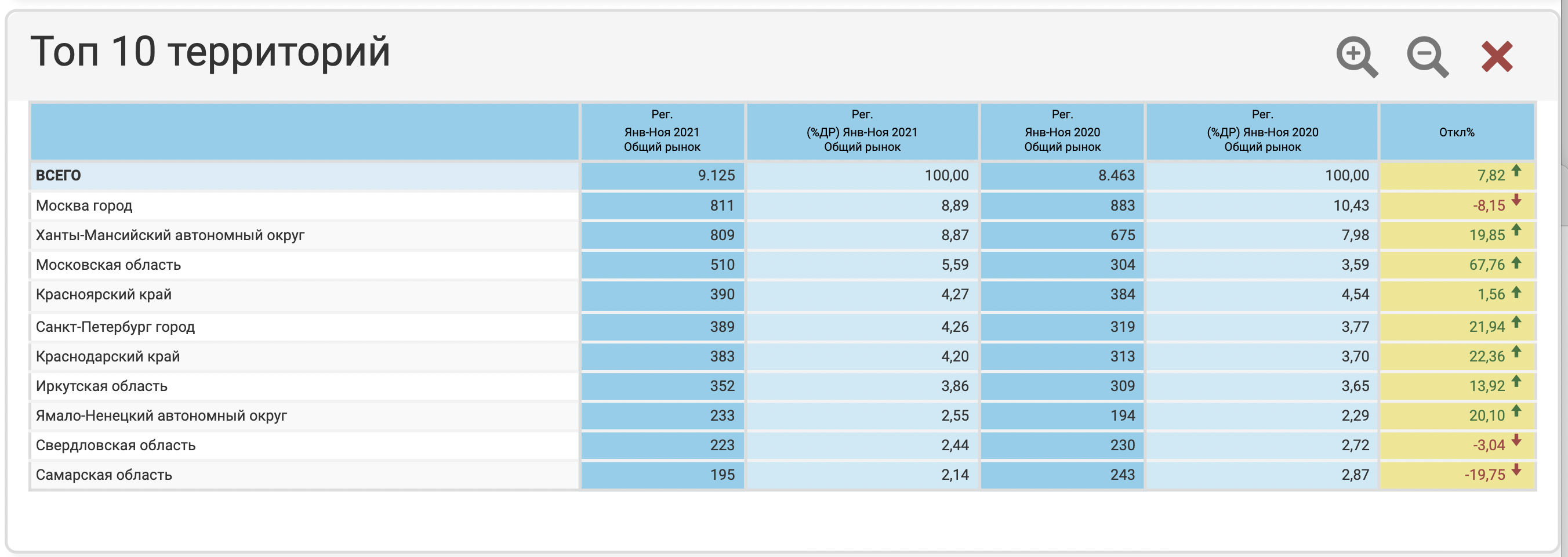This screenshot has height=557, width=1568.
Task: Click the Рег. Янв-Ноя 2020 column header
Action: [1062, 131]
